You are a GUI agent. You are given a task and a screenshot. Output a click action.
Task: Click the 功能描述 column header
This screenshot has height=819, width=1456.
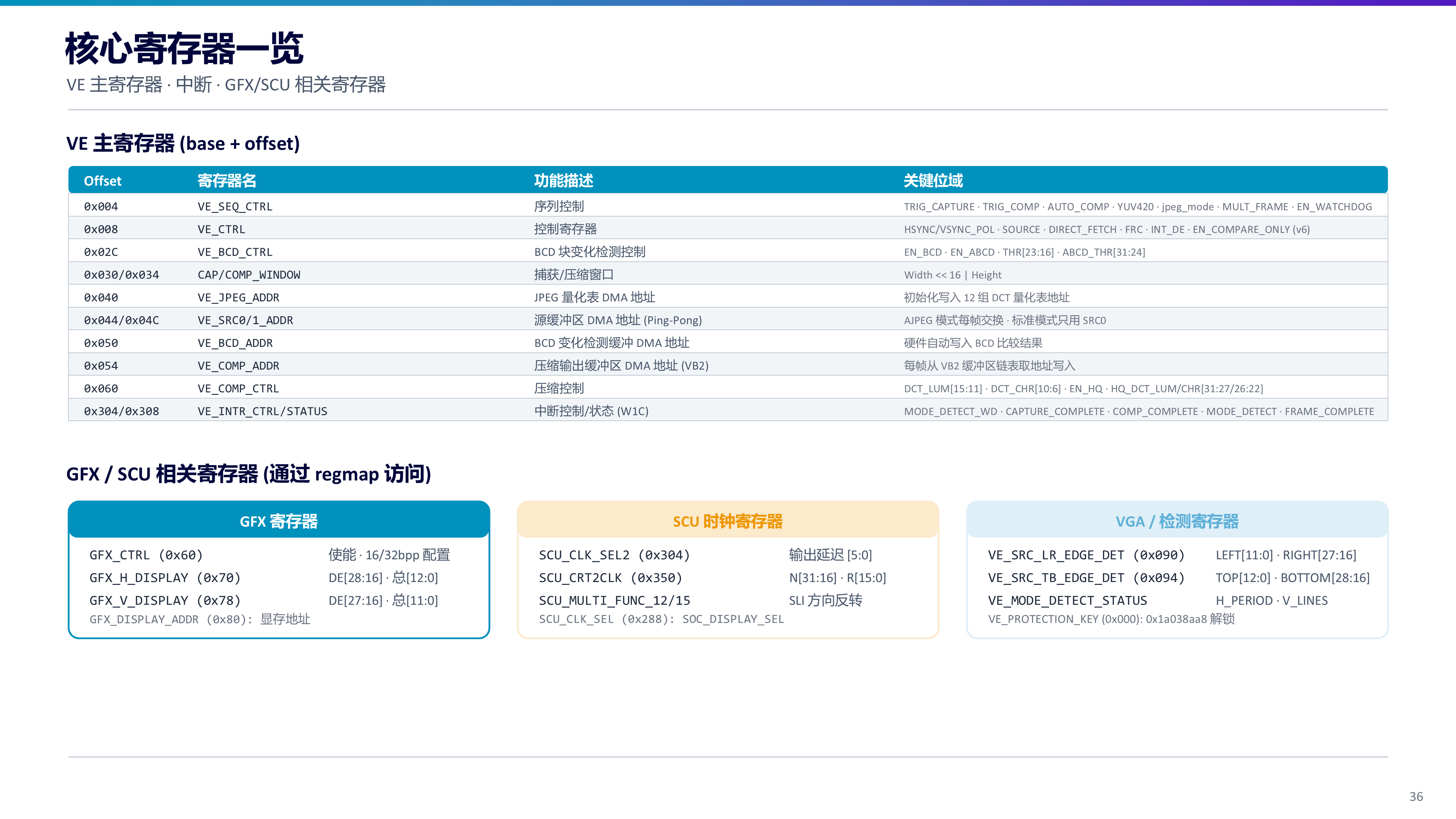[x=563, y=181]
